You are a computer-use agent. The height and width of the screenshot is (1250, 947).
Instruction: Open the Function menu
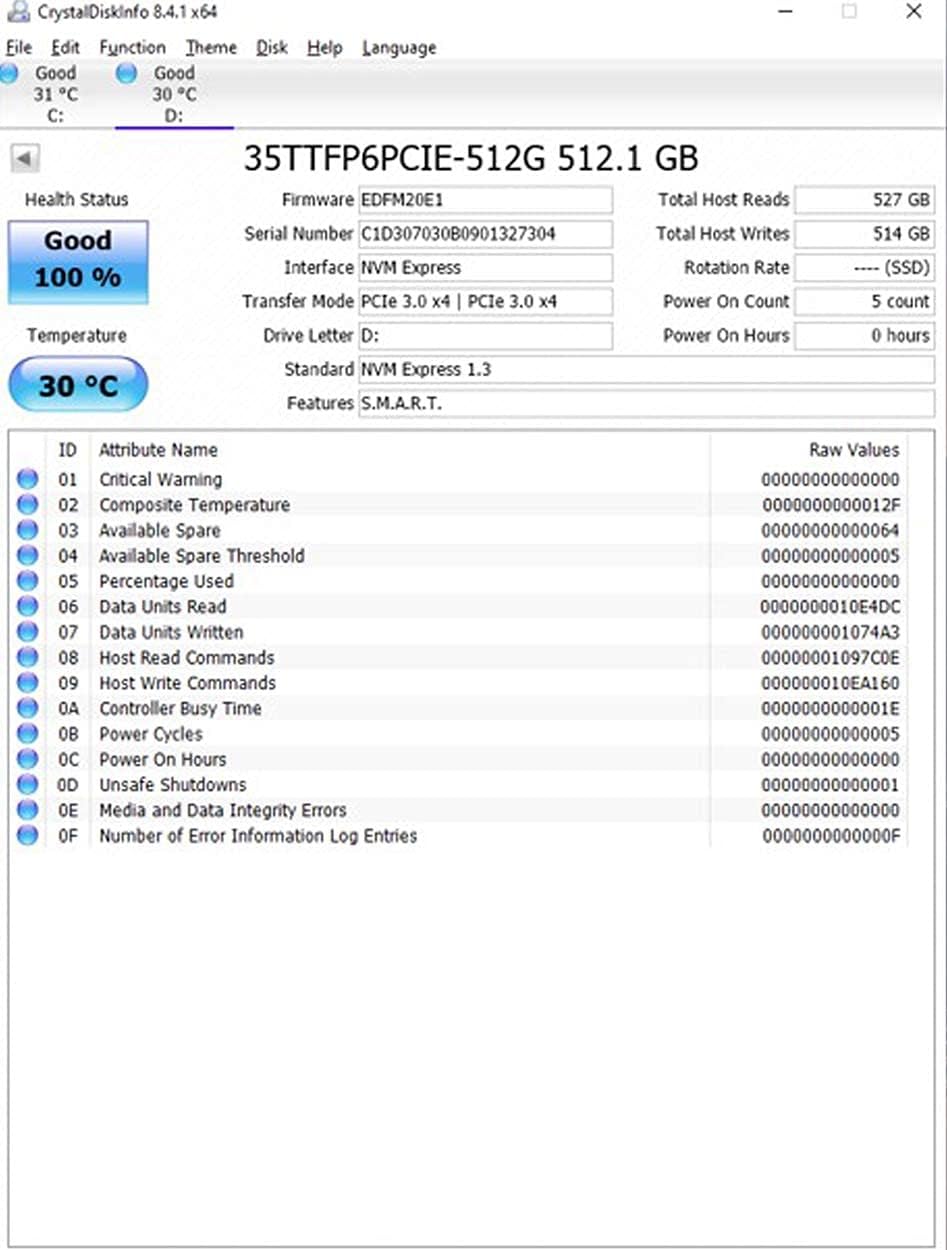click(x=132, y=47)
